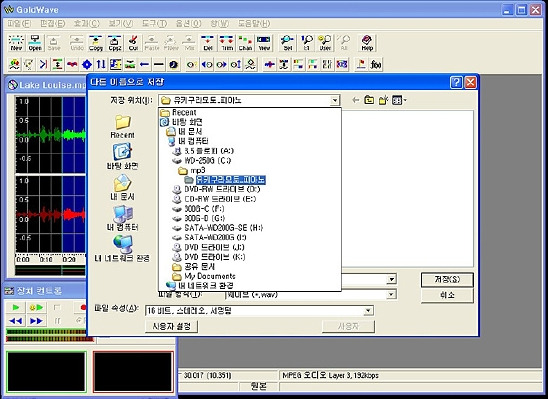This screenshot has width=548, height=399.
Task: Choose CD-RW 드라이브 (E:) in the list
Action: (214, 199)
